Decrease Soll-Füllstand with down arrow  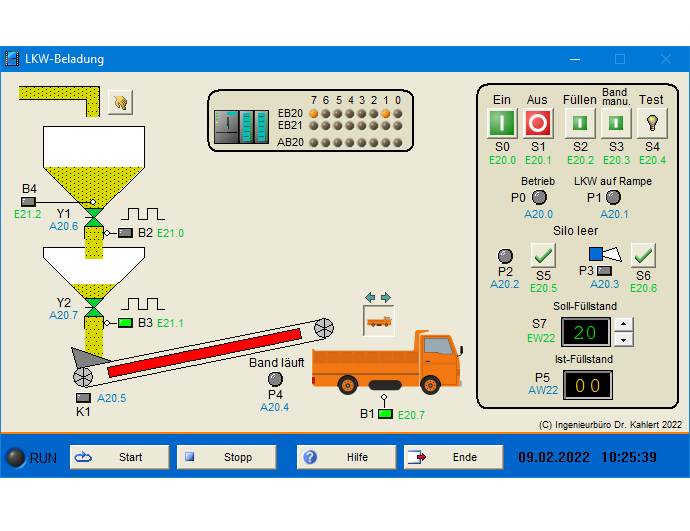point(624,339)
